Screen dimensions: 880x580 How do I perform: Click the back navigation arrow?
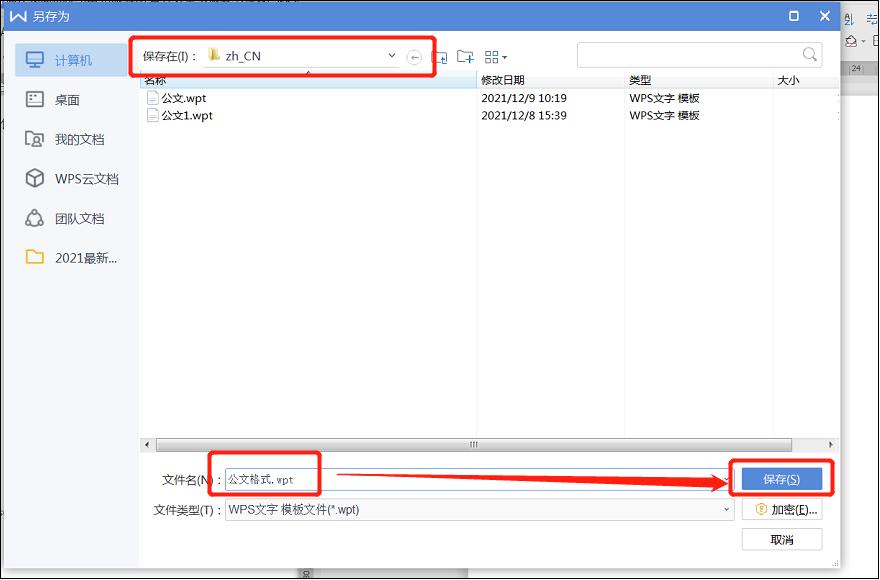click(413, 57)
